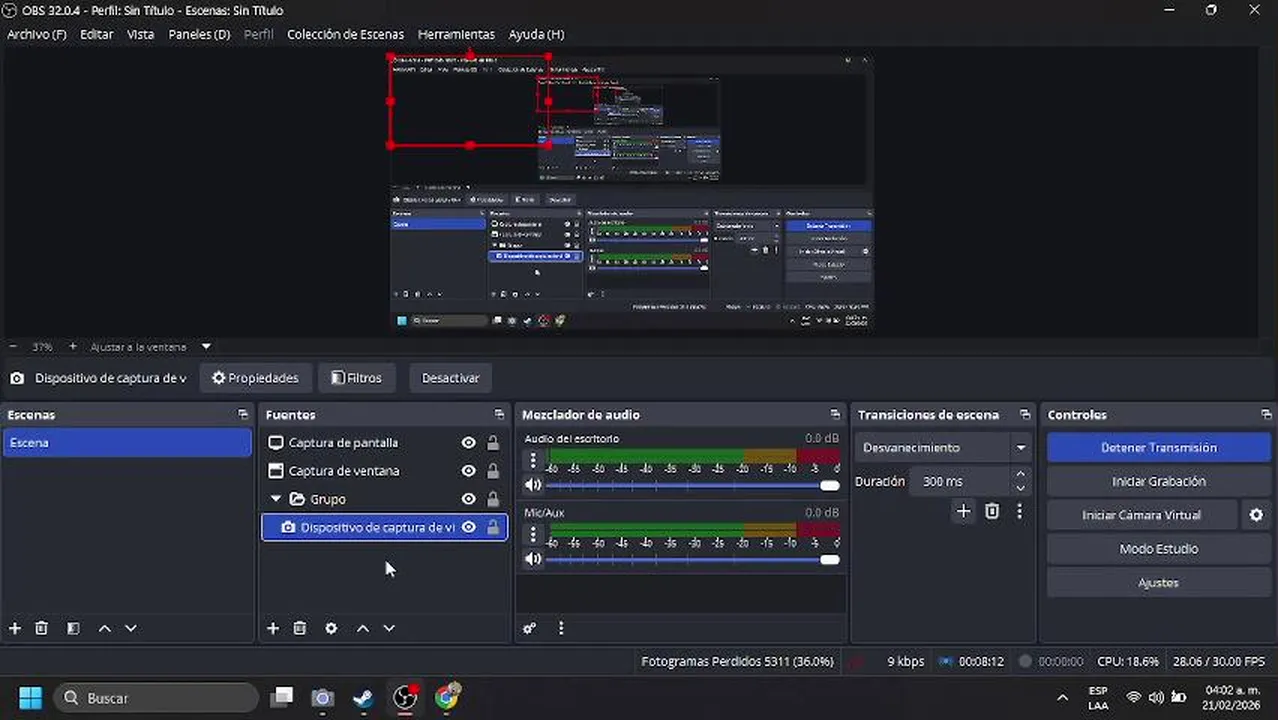Screen dimensions: 1278x720
Task: Move scene down arrow in Escenas panel
Action: tap(130, 628)
